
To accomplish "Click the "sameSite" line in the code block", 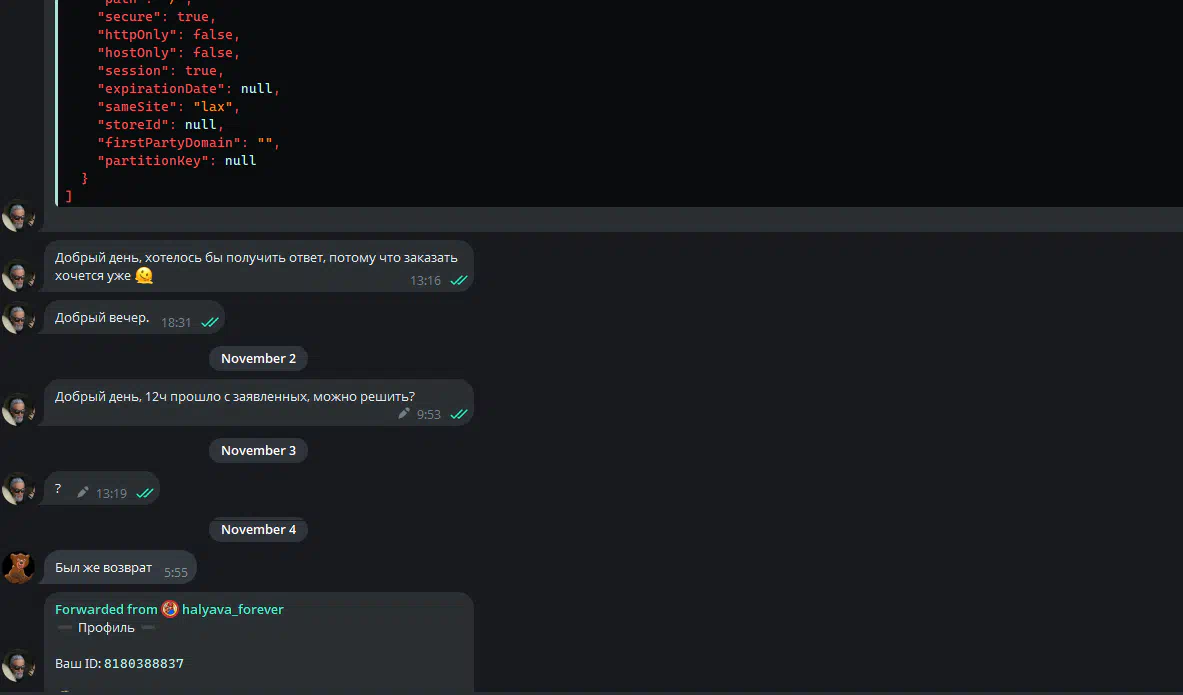I will (168, 107).
